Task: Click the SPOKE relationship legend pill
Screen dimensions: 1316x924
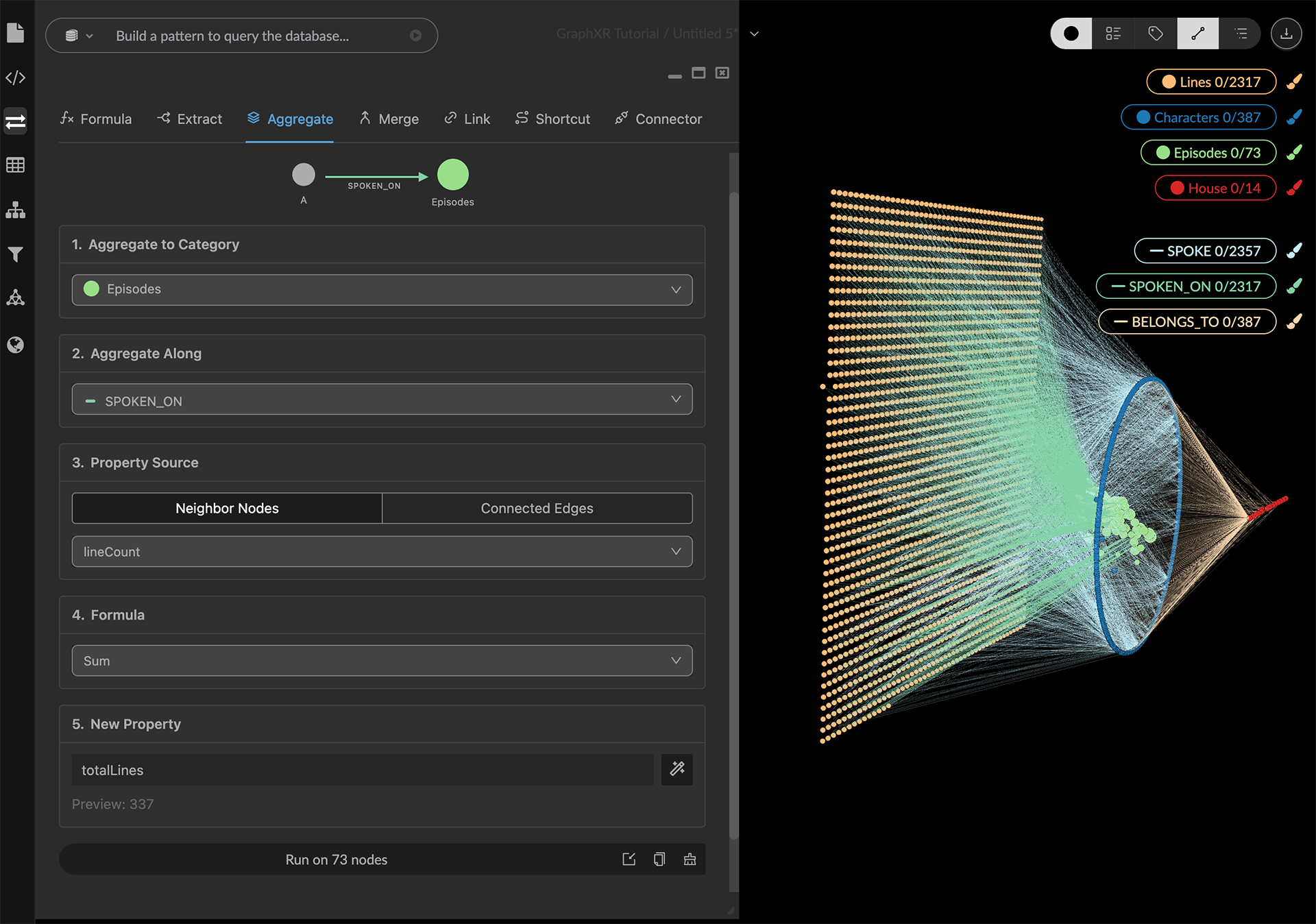Action: [x=1205, y=251]
